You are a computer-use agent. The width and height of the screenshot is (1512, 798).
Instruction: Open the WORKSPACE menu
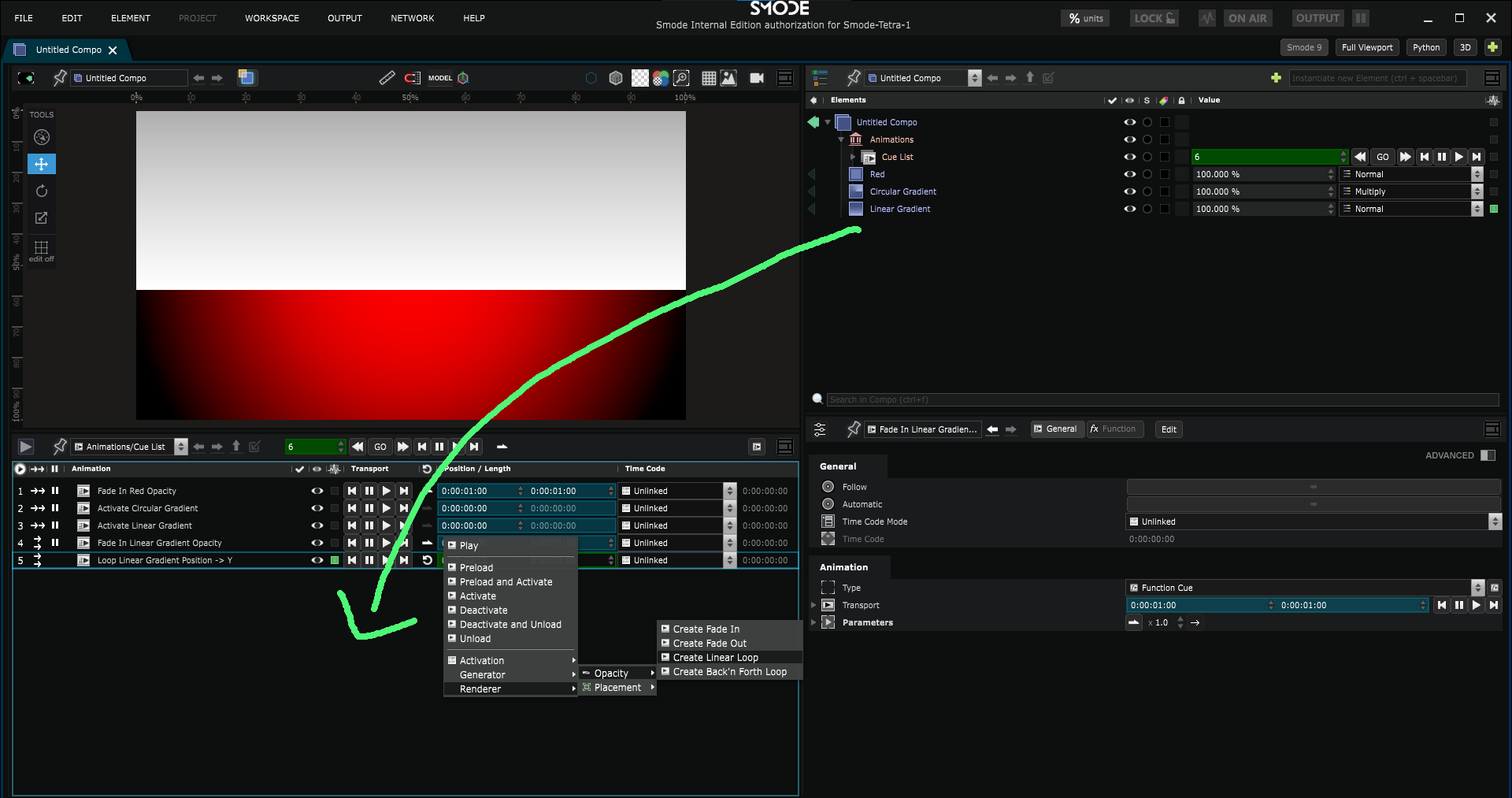(x=272, y=18)
